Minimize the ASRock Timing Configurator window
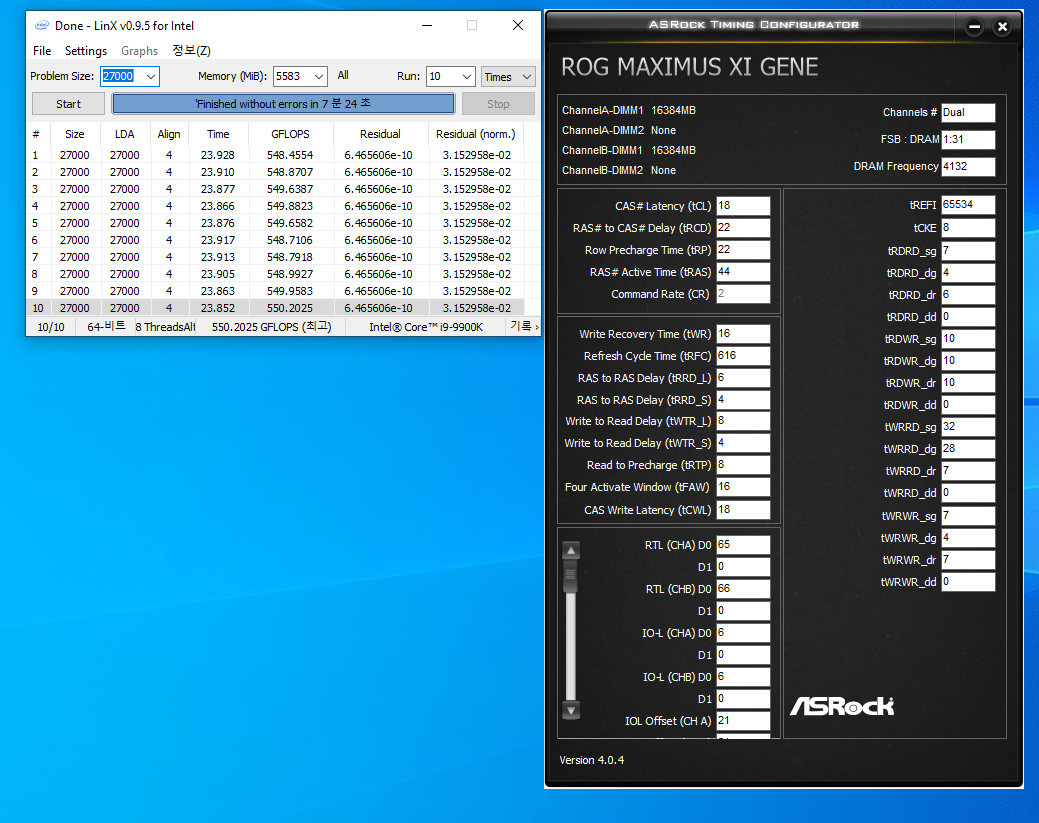The width and height of the screenshot is (1039, 823). (x=973, y=27)
